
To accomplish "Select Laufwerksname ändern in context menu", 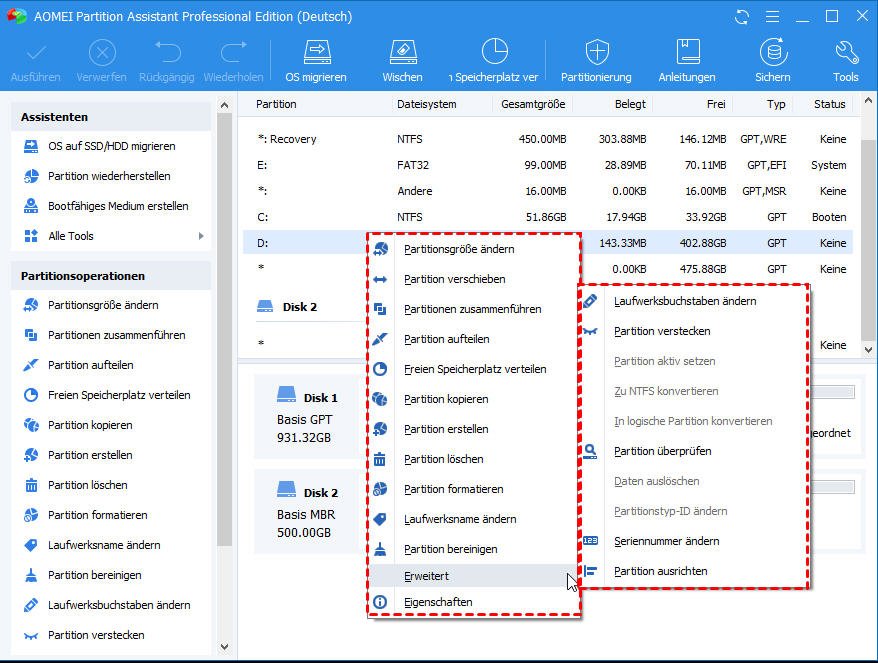I will [474, 519].
